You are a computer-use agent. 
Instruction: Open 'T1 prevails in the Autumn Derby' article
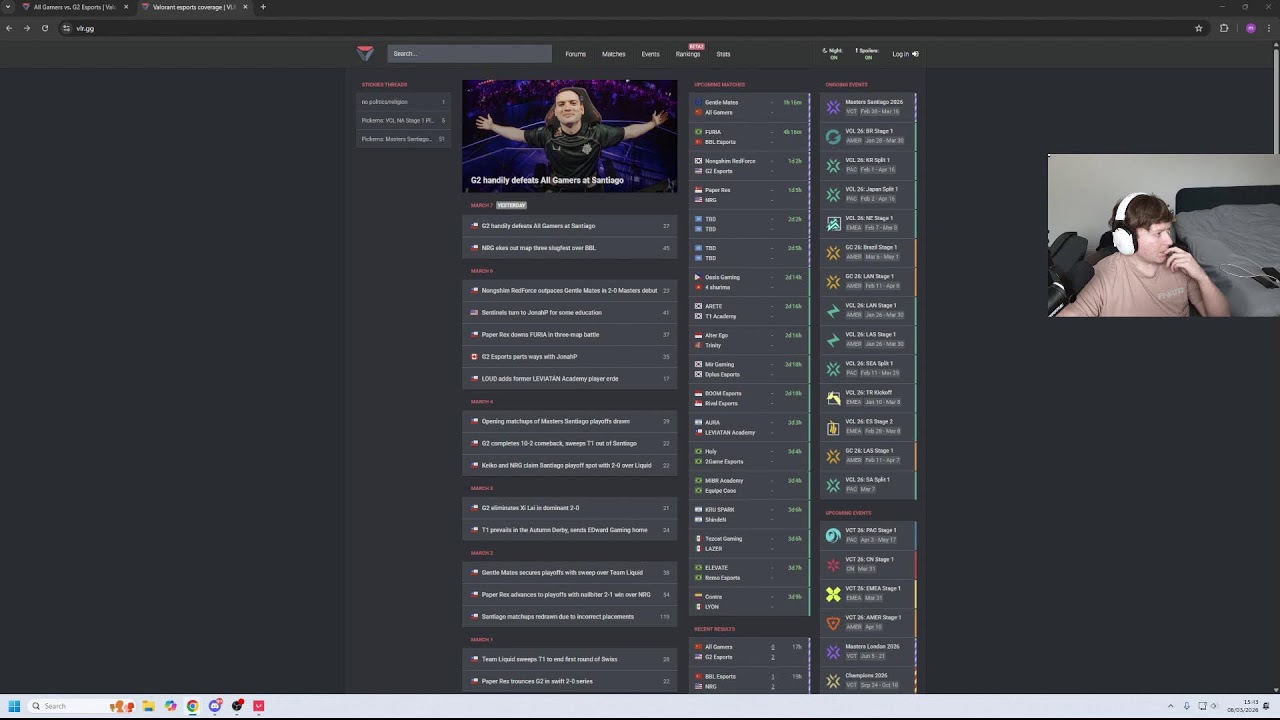point(570,530)
